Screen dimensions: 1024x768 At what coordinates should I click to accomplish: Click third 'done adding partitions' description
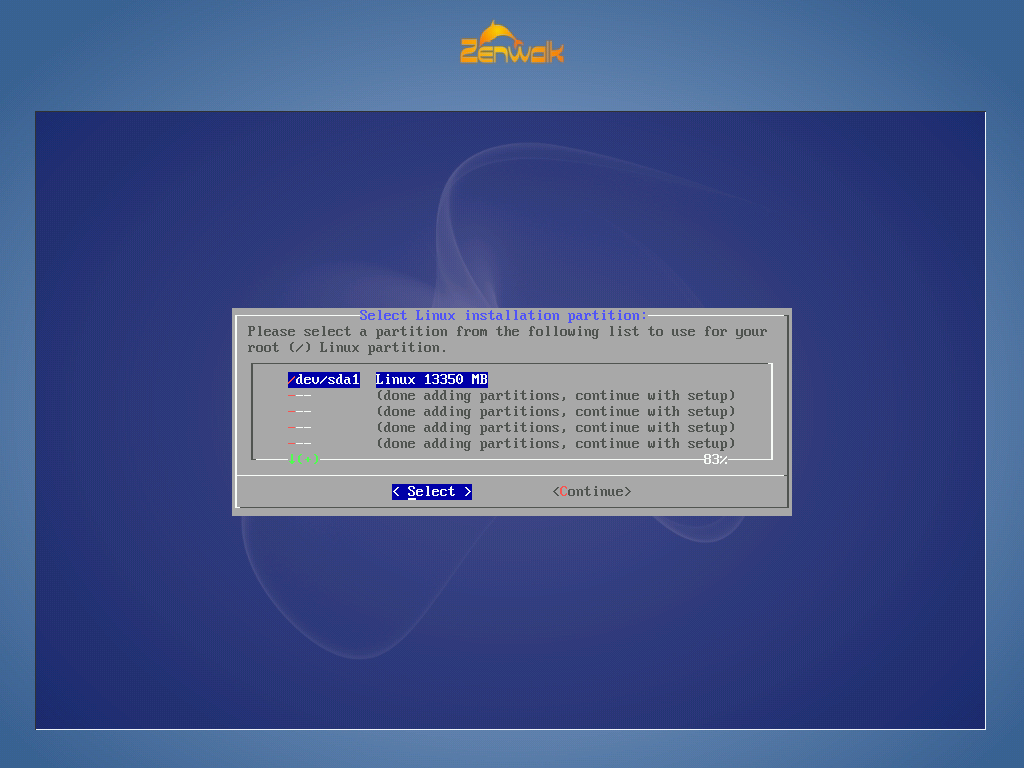(555, 428)
